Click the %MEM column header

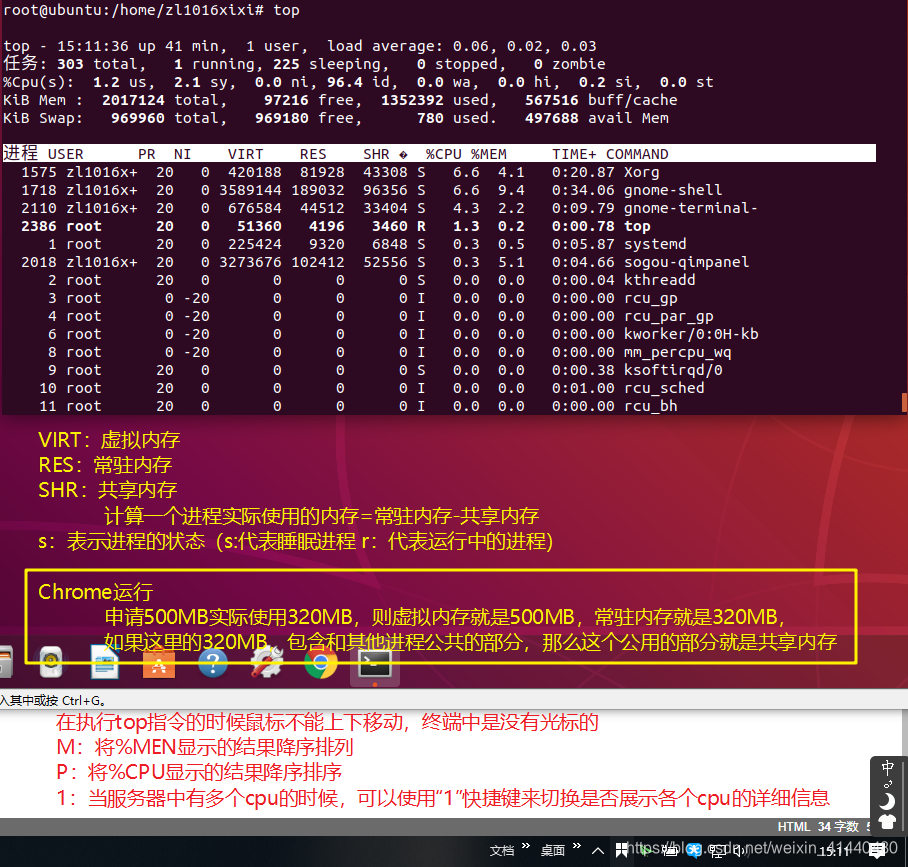(489, 154)
